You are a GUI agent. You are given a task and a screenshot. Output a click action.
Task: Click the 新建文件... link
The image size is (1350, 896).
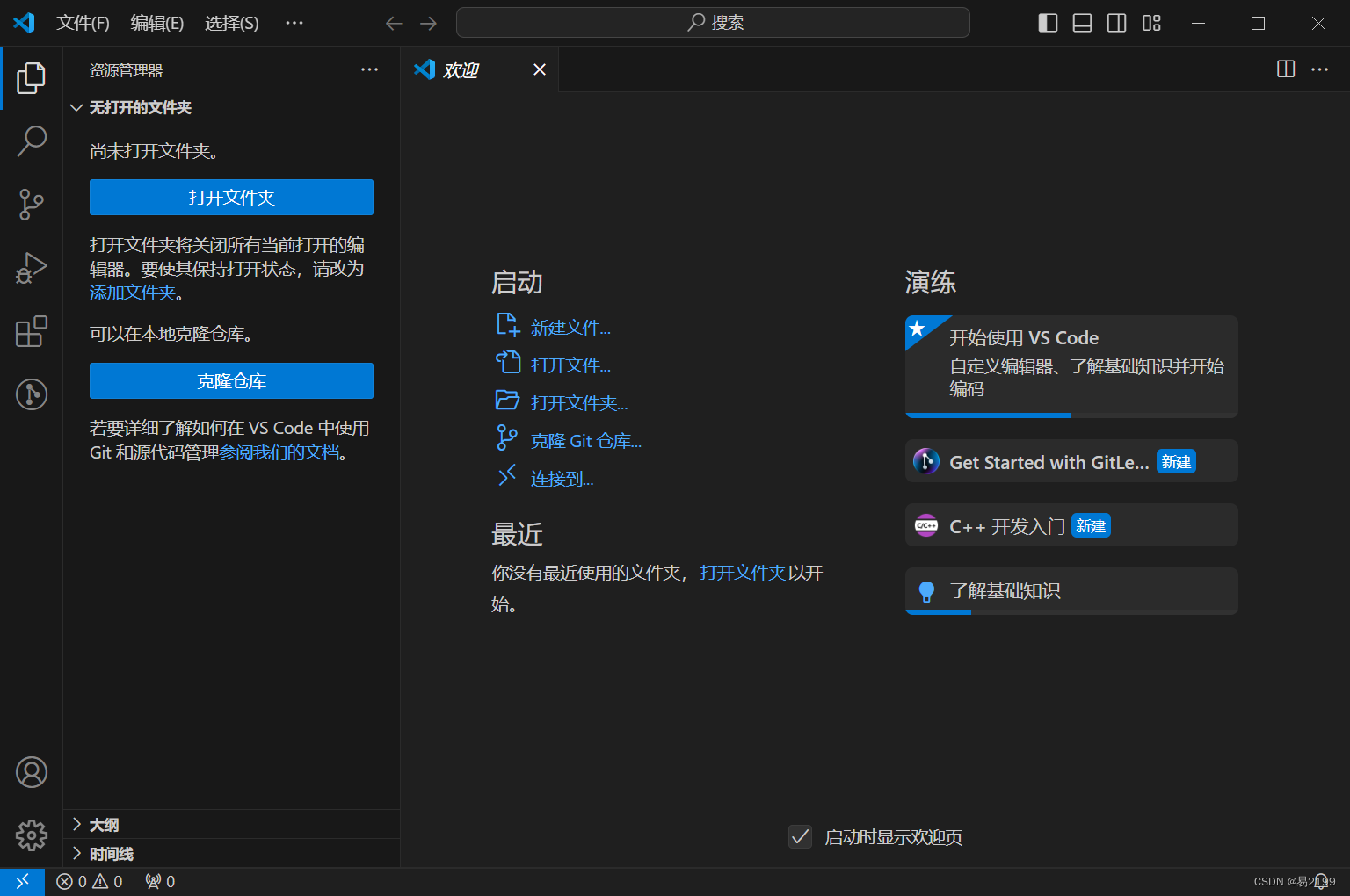tap(570, 328)
